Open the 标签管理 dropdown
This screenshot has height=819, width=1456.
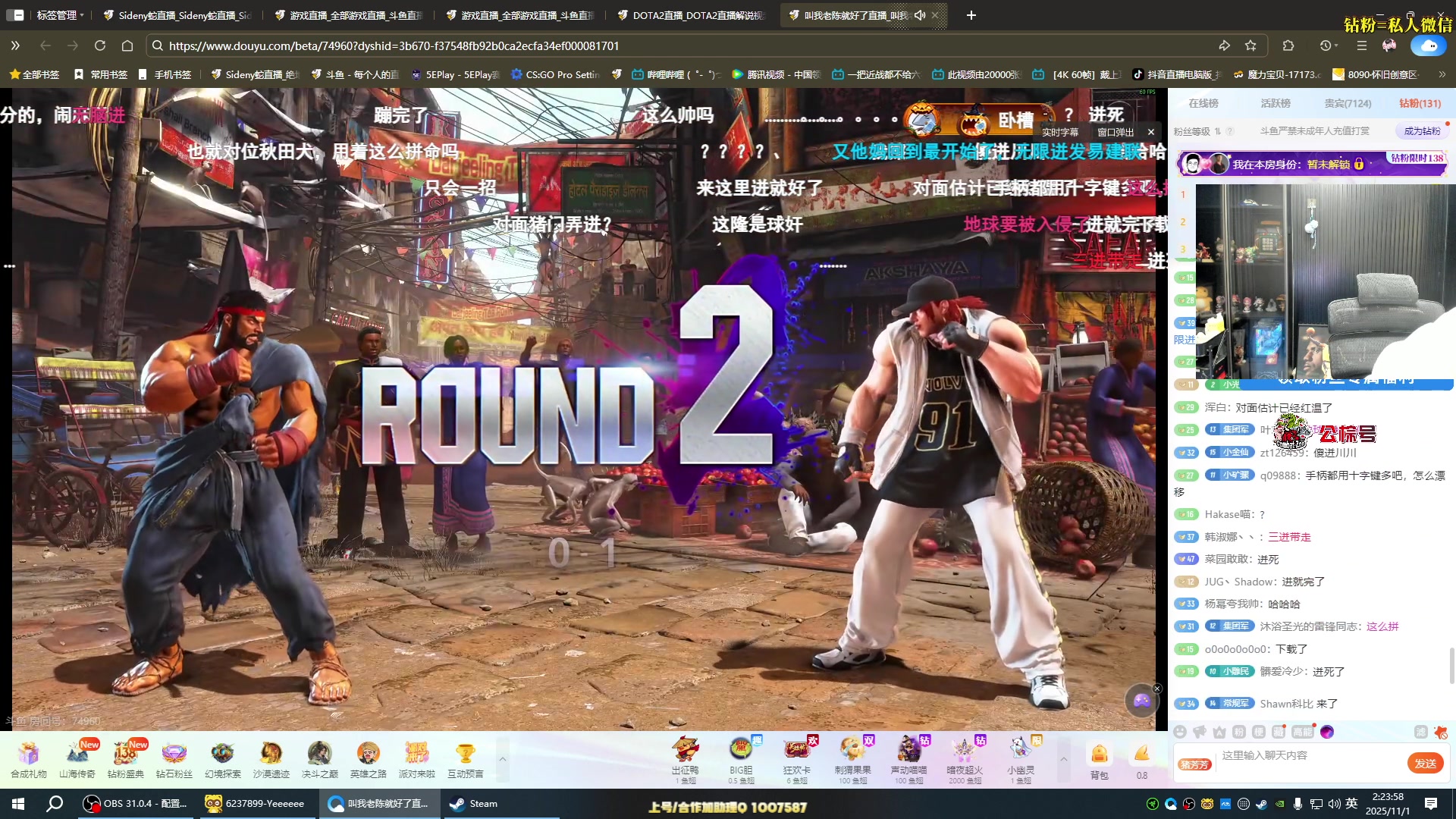59,15
